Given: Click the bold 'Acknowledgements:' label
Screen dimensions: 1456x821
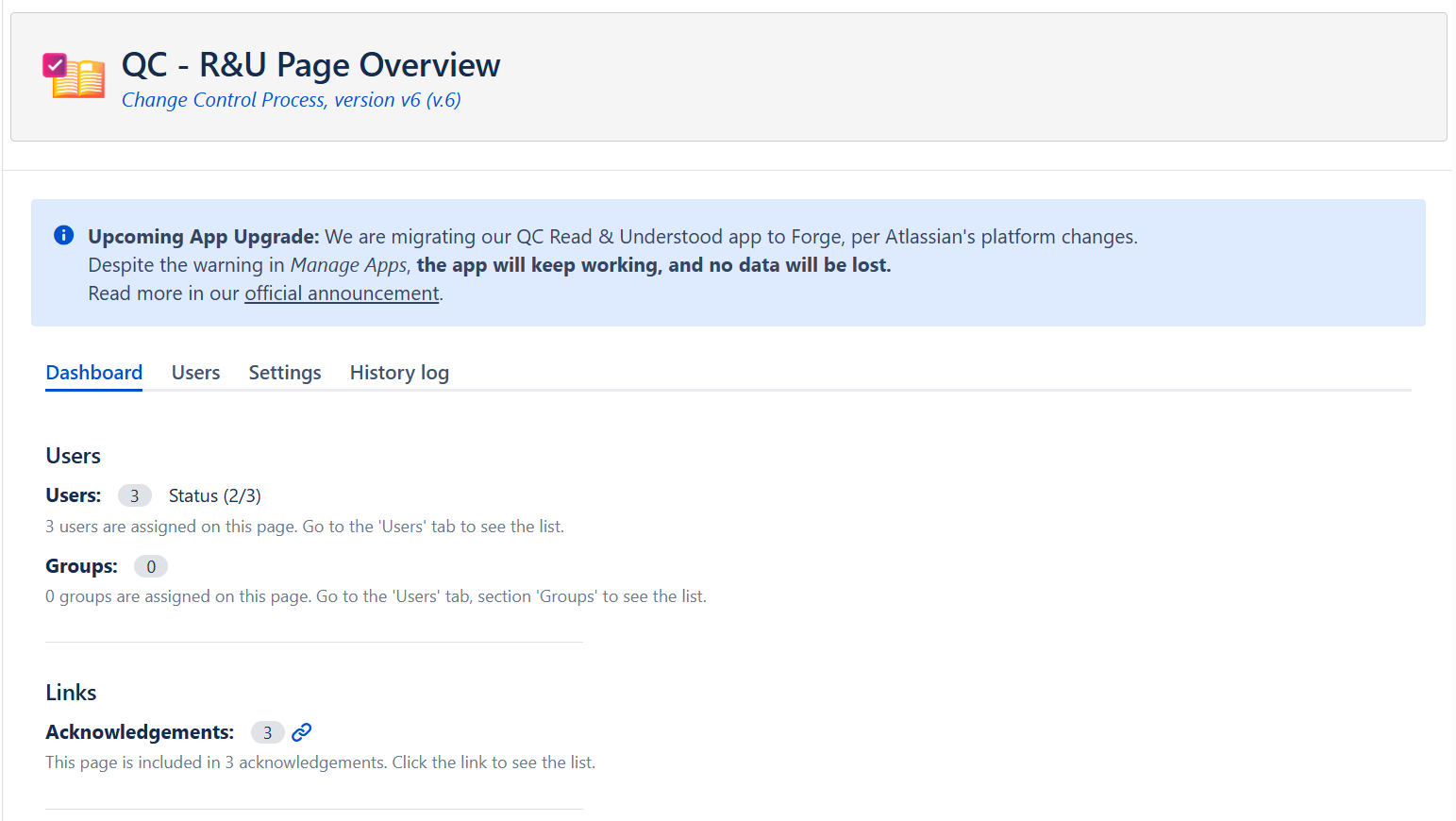Looking at the screenshot, I should (x=140, y=732).
